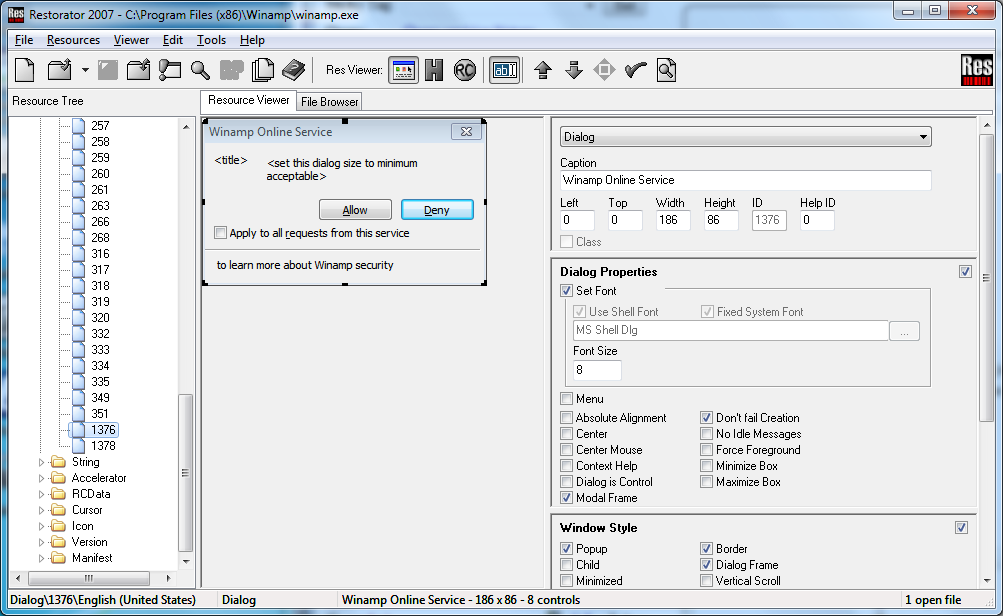
Task: Open the help book icon
Action: coord(294,70)
